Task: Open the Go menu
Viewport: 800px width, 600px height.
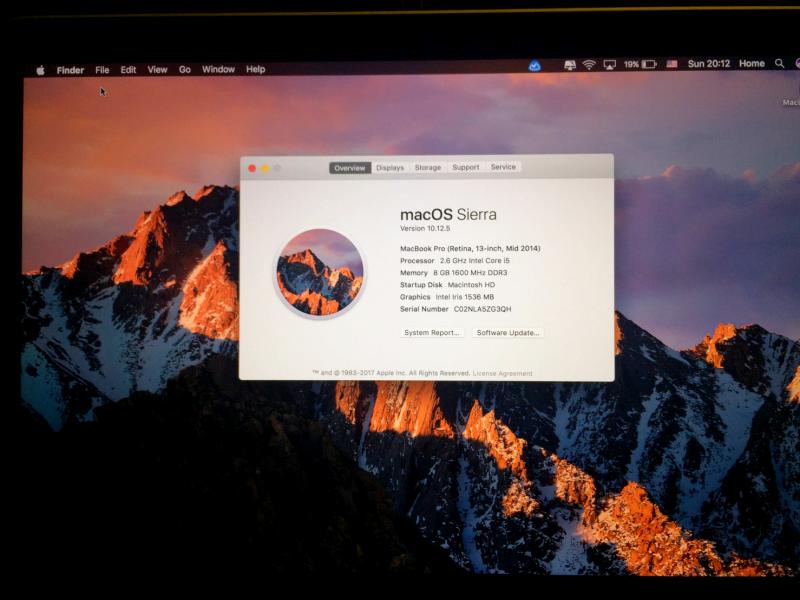Action: coord(185,69)
